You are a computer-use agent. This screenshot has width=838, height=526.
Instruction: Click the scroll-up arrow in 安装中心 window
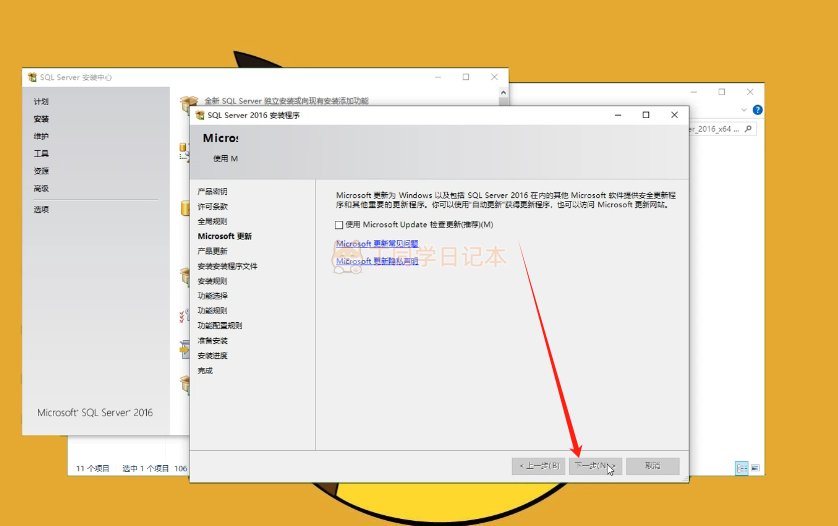(503, 93)
